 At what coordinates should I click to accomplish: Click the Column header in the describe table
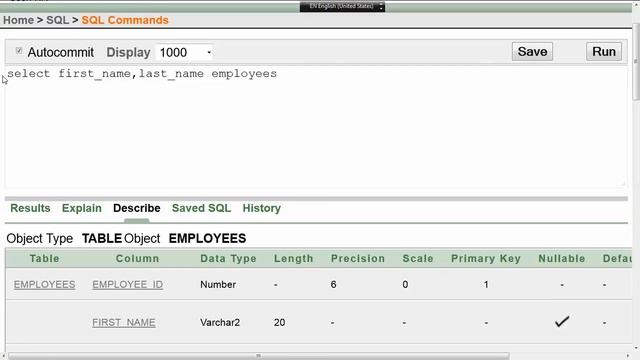(137, 258)
